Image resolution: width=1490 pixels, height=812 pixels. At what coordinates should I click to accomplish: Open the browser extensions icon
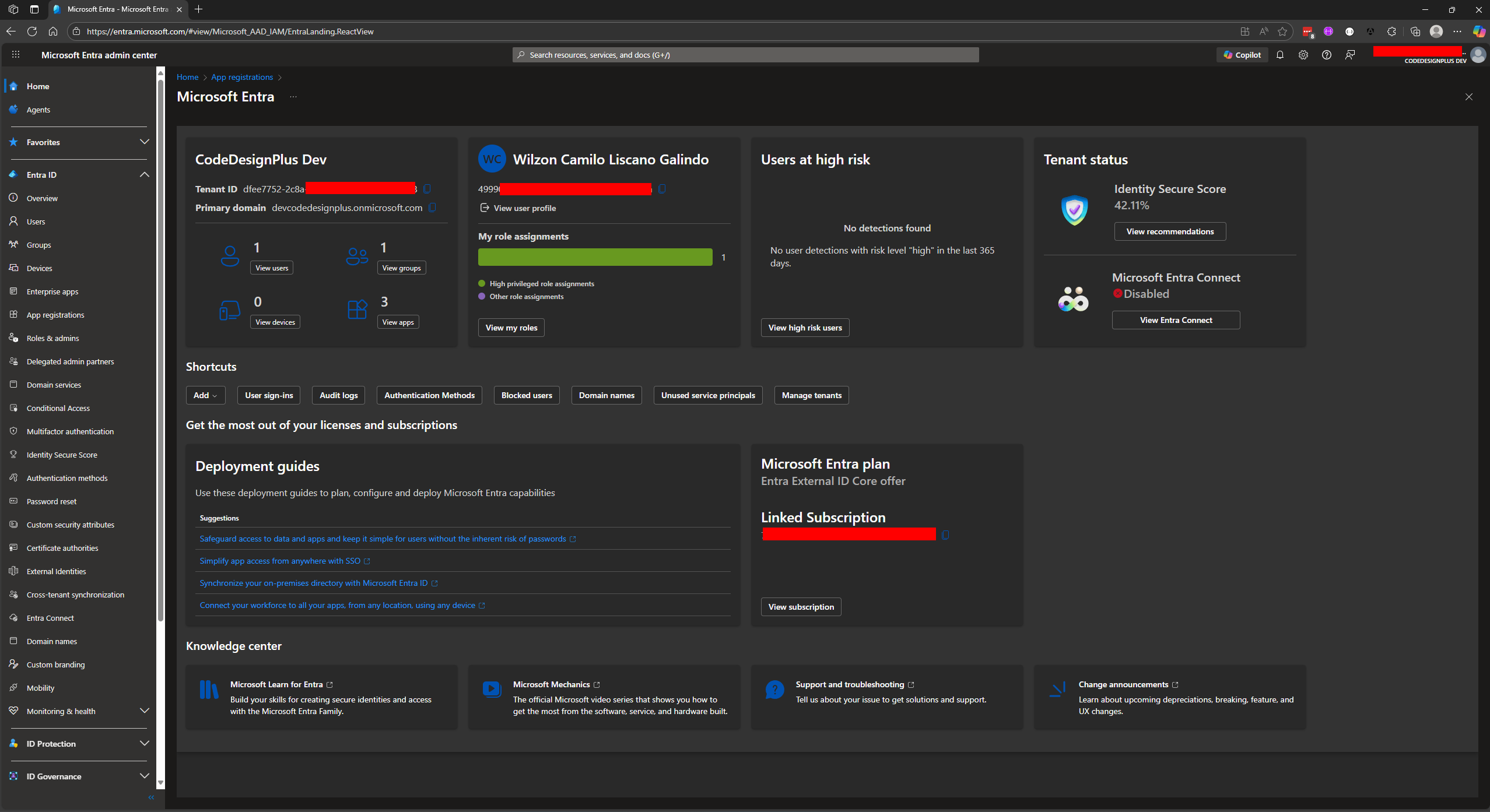coord(1392,31)
